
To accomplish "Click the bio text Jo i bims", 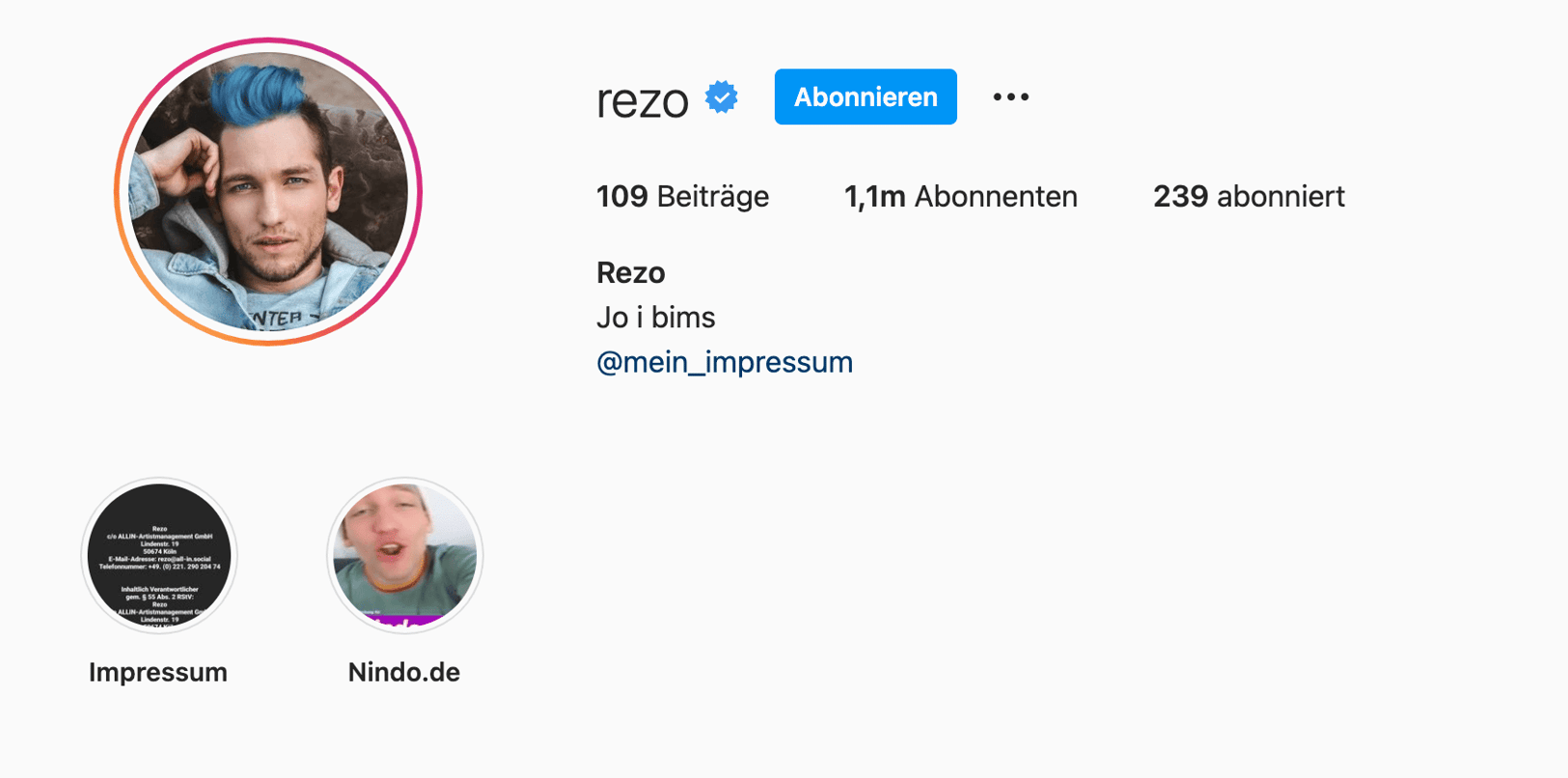I will tap(655, 317).
